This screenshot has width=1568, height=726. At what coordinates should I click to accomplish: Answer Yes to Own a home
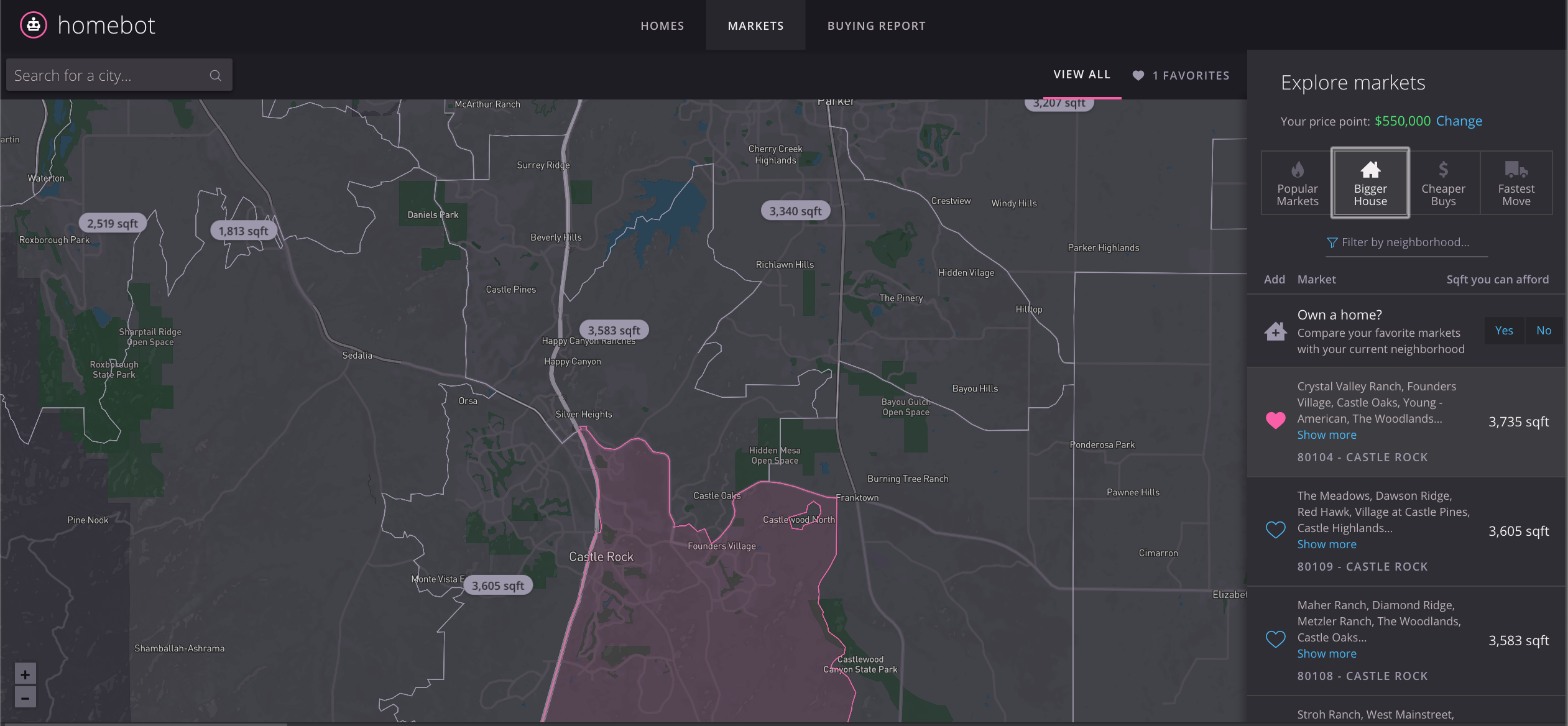pyautogui.click(x=1504, y=331)
